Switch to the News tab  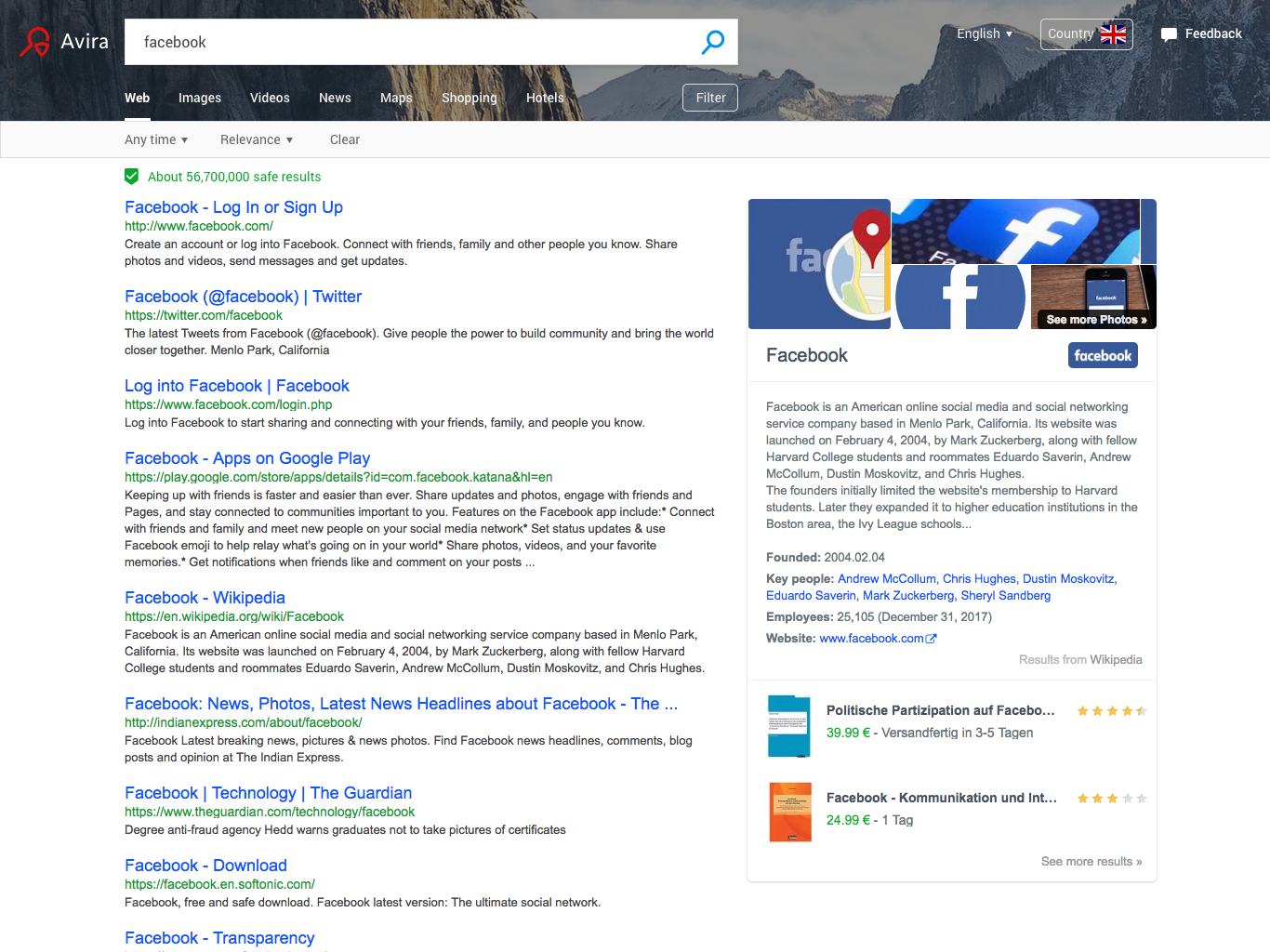pos(335,98)
